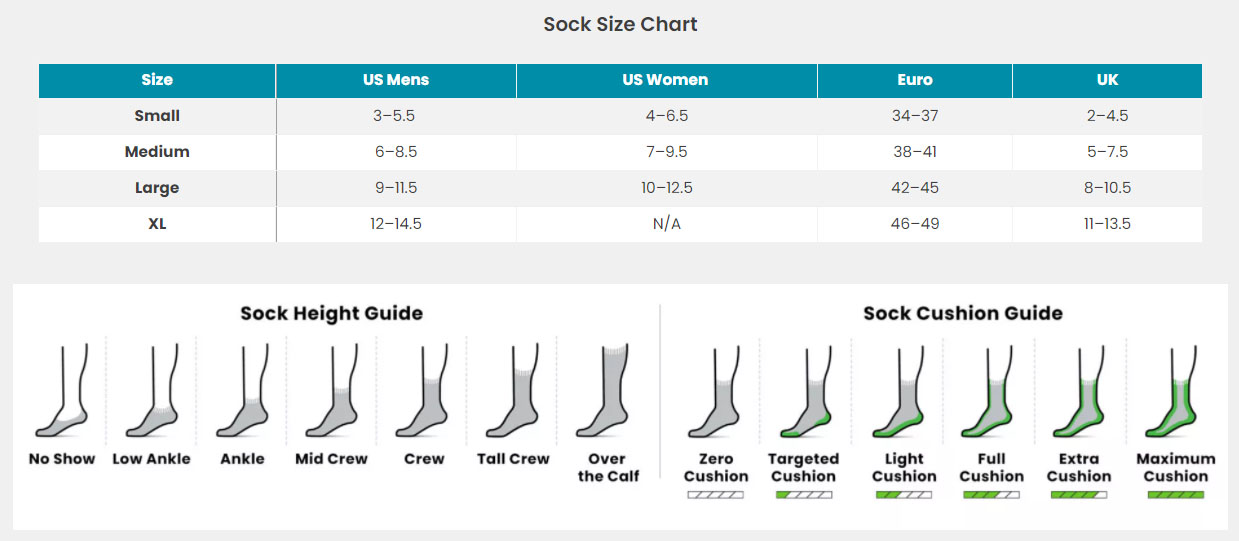Click the Medium size row label
The image size is (1239, 541).
click(157, 152)
